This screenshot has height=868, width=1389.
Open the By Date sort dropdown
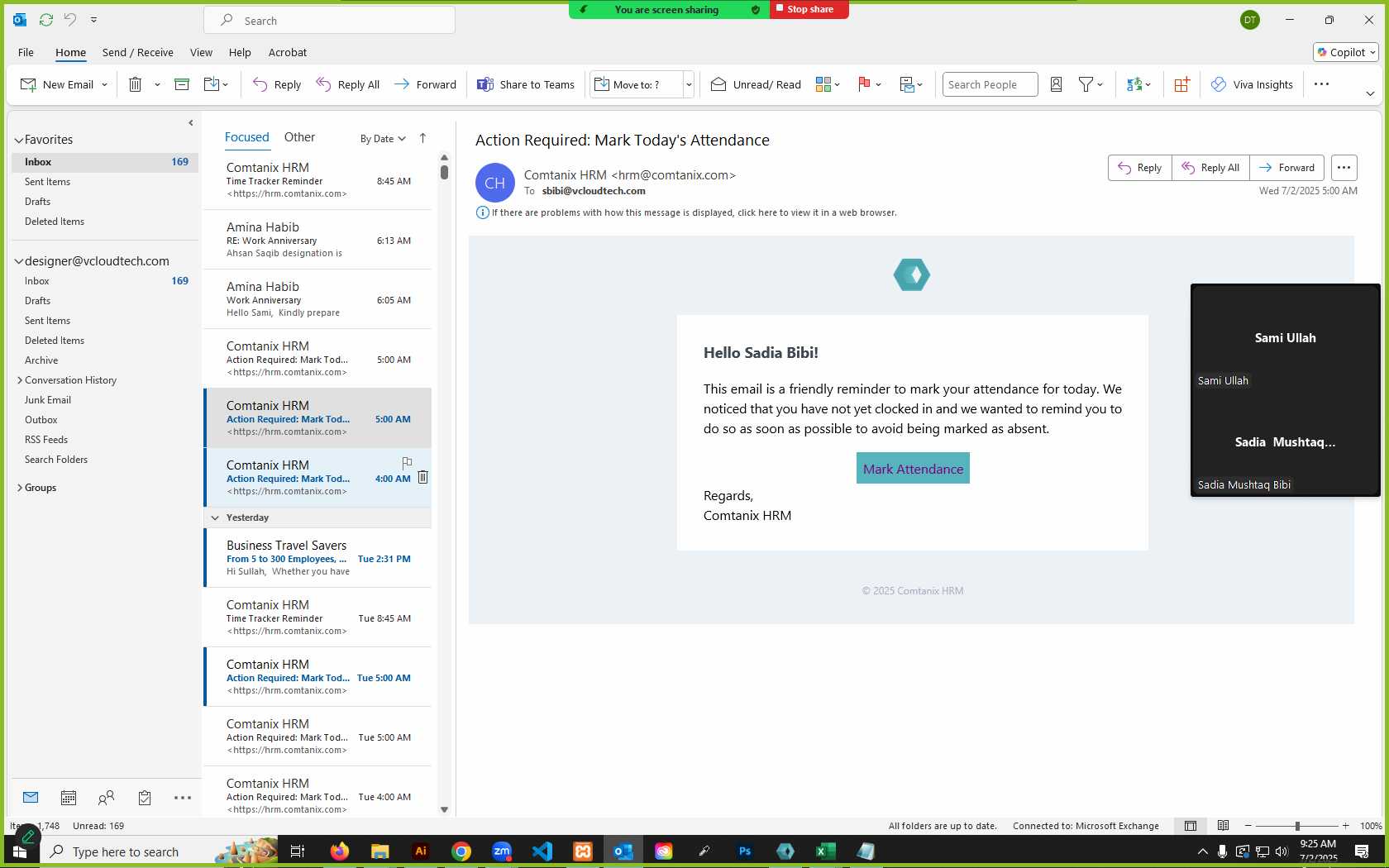tap(383, 139)
